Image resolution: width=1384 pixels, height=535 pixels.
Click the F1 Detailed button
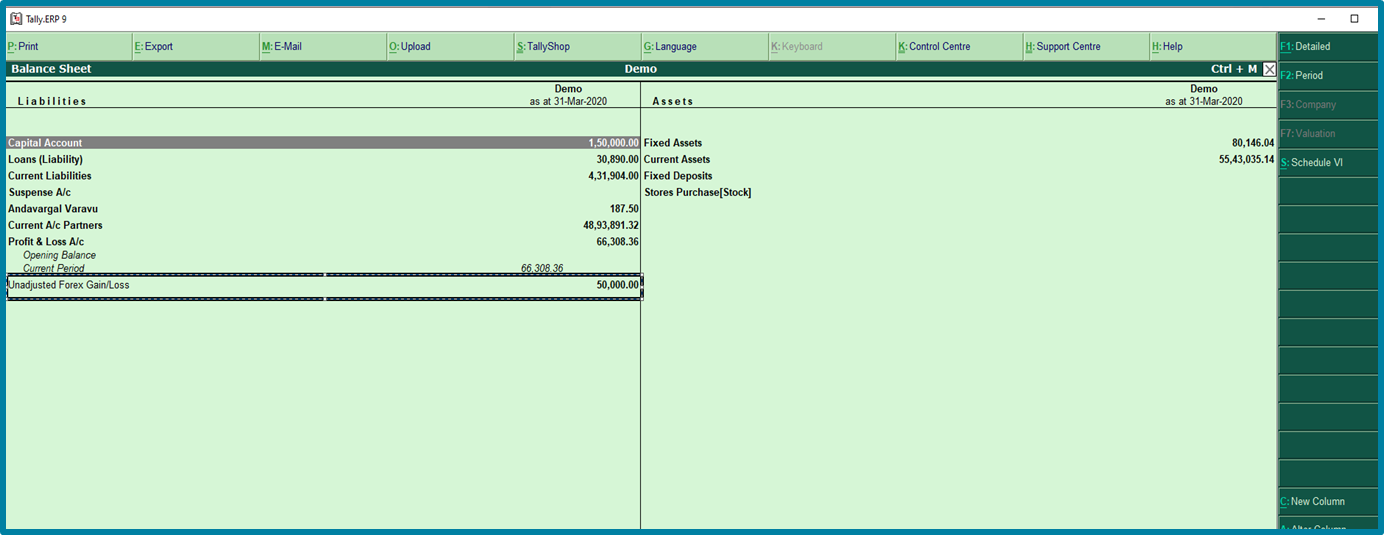click(1328, 46)
